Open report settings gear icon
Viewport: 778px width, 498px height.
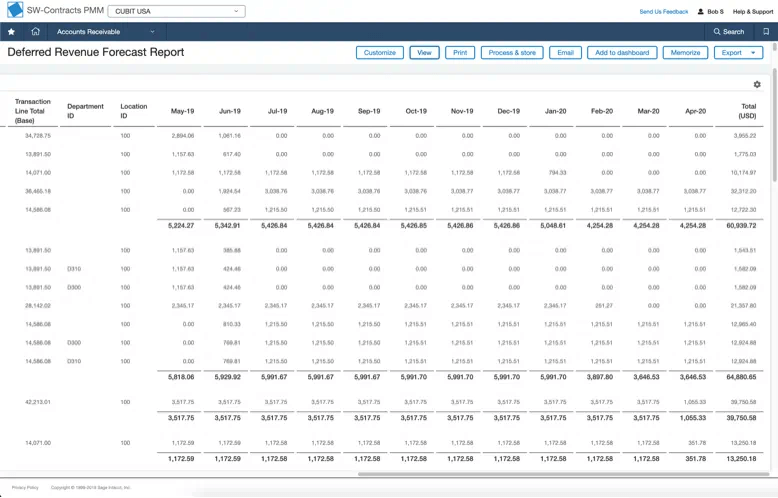pos(757,84)
